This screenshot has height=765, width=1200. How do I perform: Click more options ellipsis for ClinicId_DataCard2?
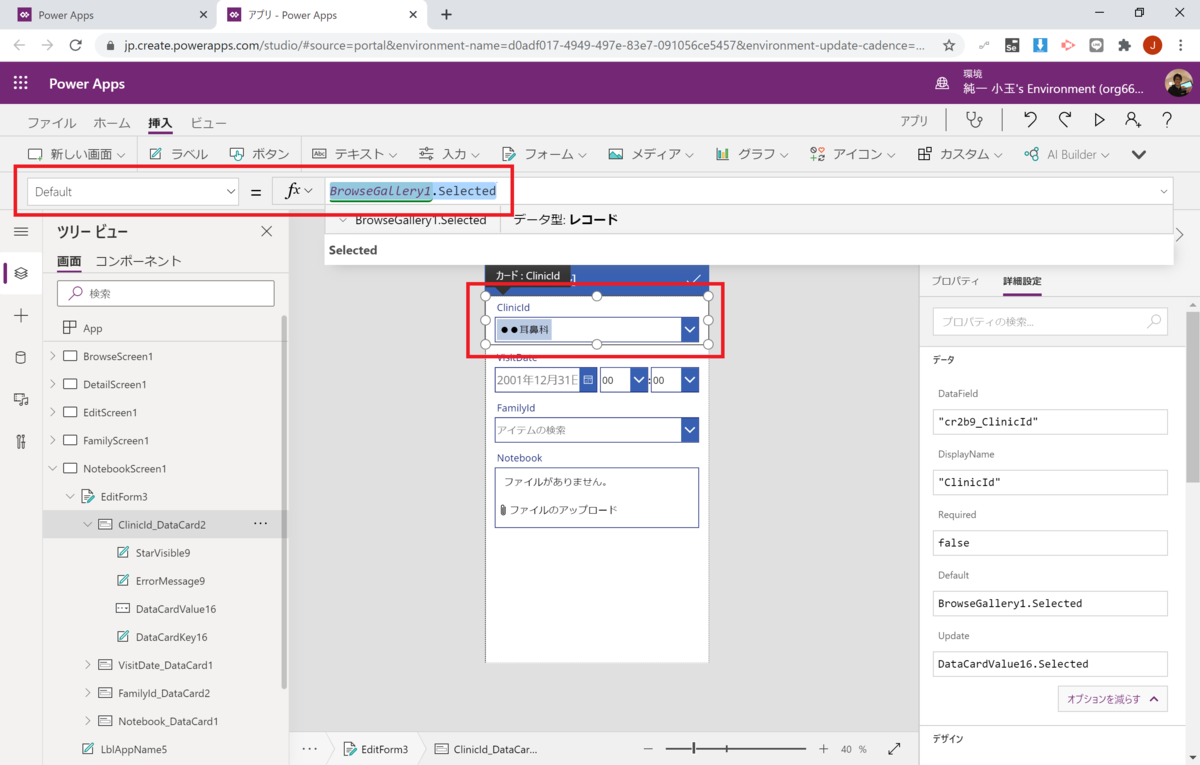click(261, 524)
